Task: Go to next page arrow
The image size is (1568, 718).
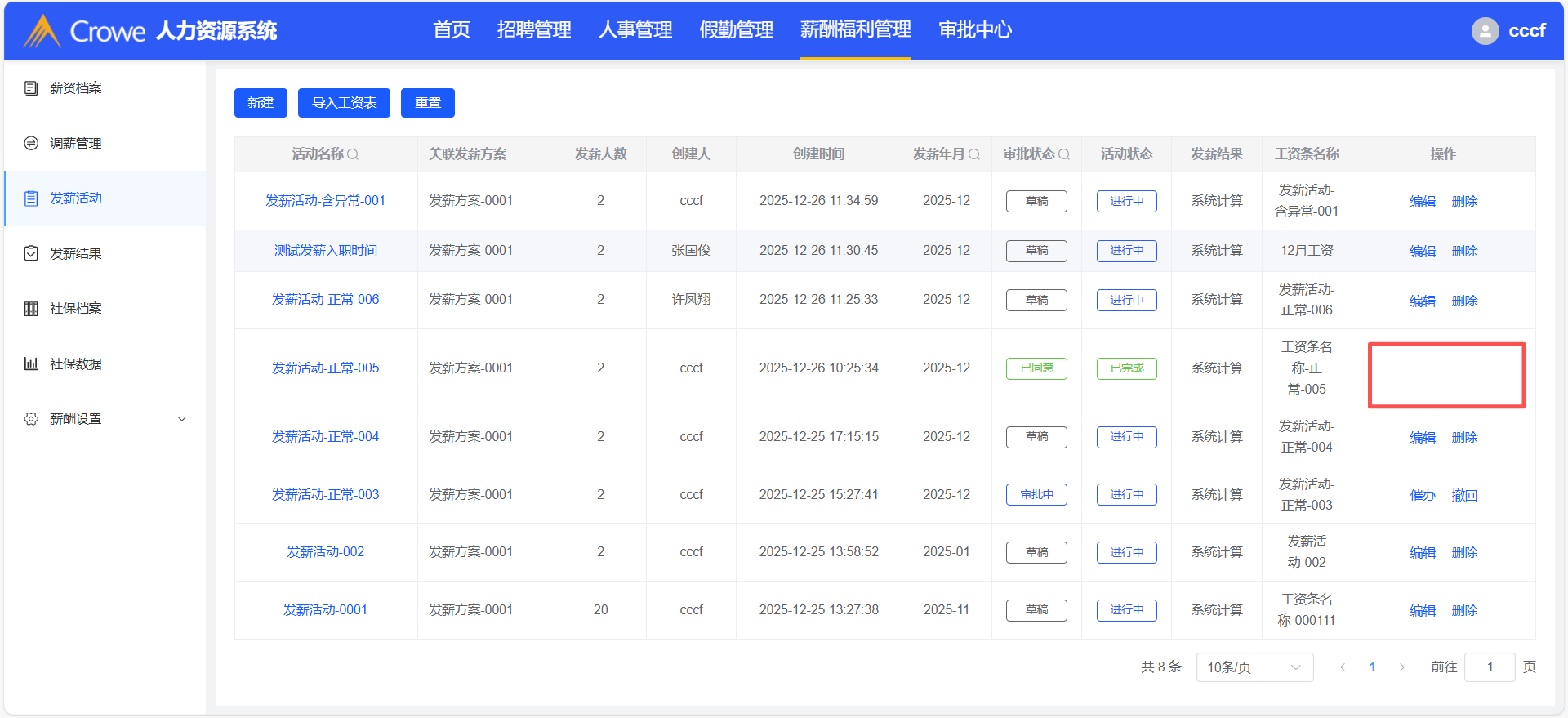Action: (x=1402, y=667)
